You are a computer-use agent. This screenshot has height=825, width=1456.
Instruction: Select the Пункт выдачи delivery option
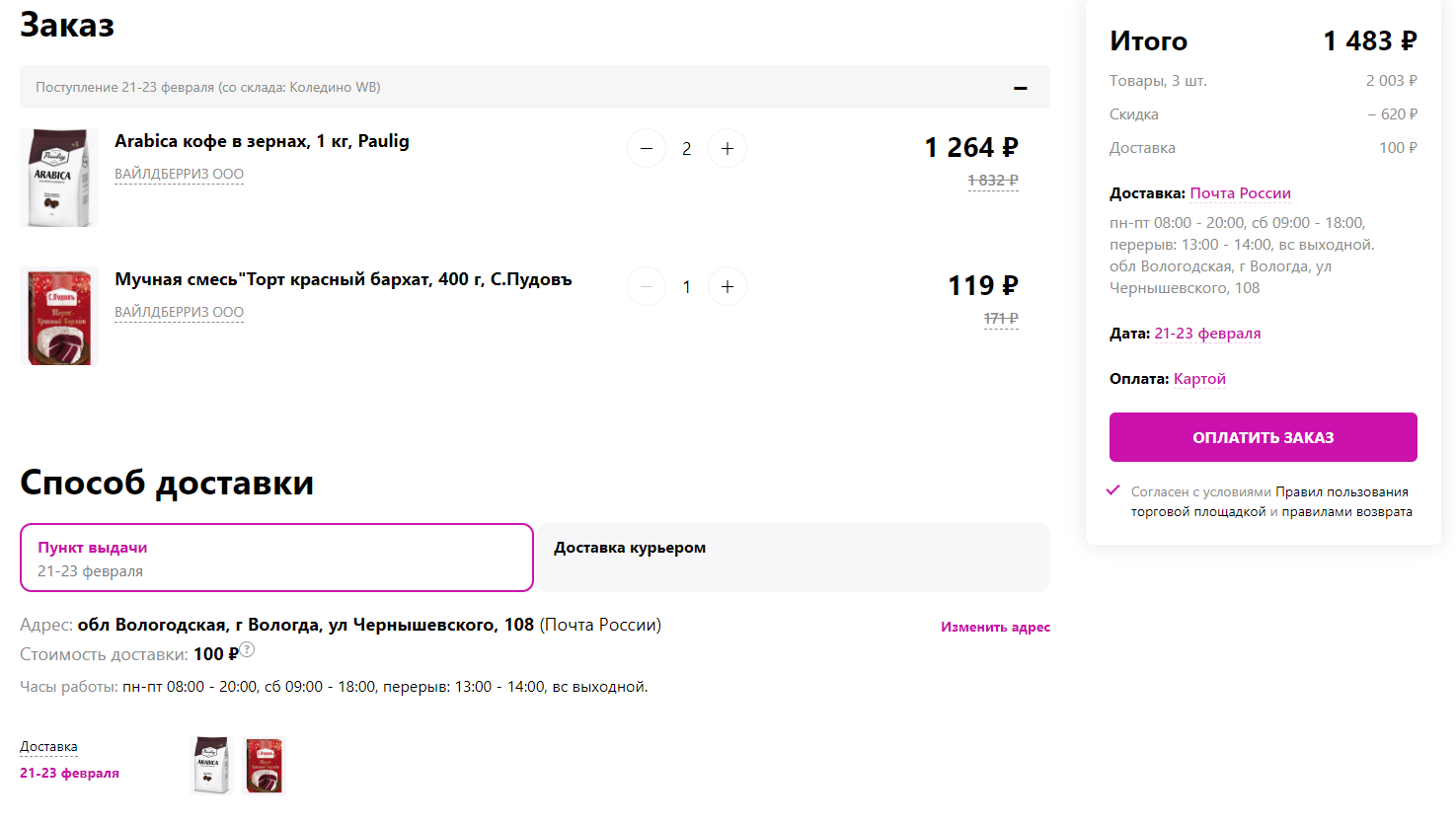pos(276,558)
